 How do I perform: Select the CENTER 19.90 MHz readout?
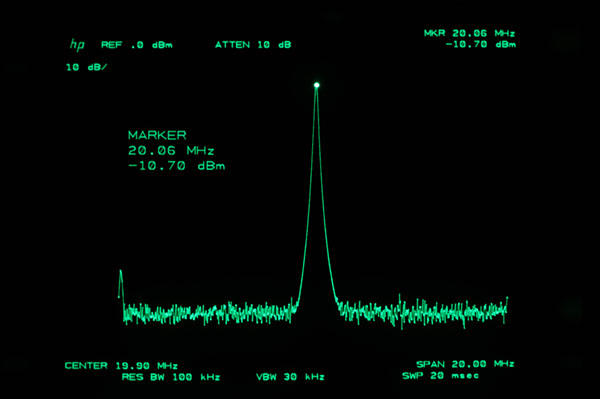tap(121, 366)
